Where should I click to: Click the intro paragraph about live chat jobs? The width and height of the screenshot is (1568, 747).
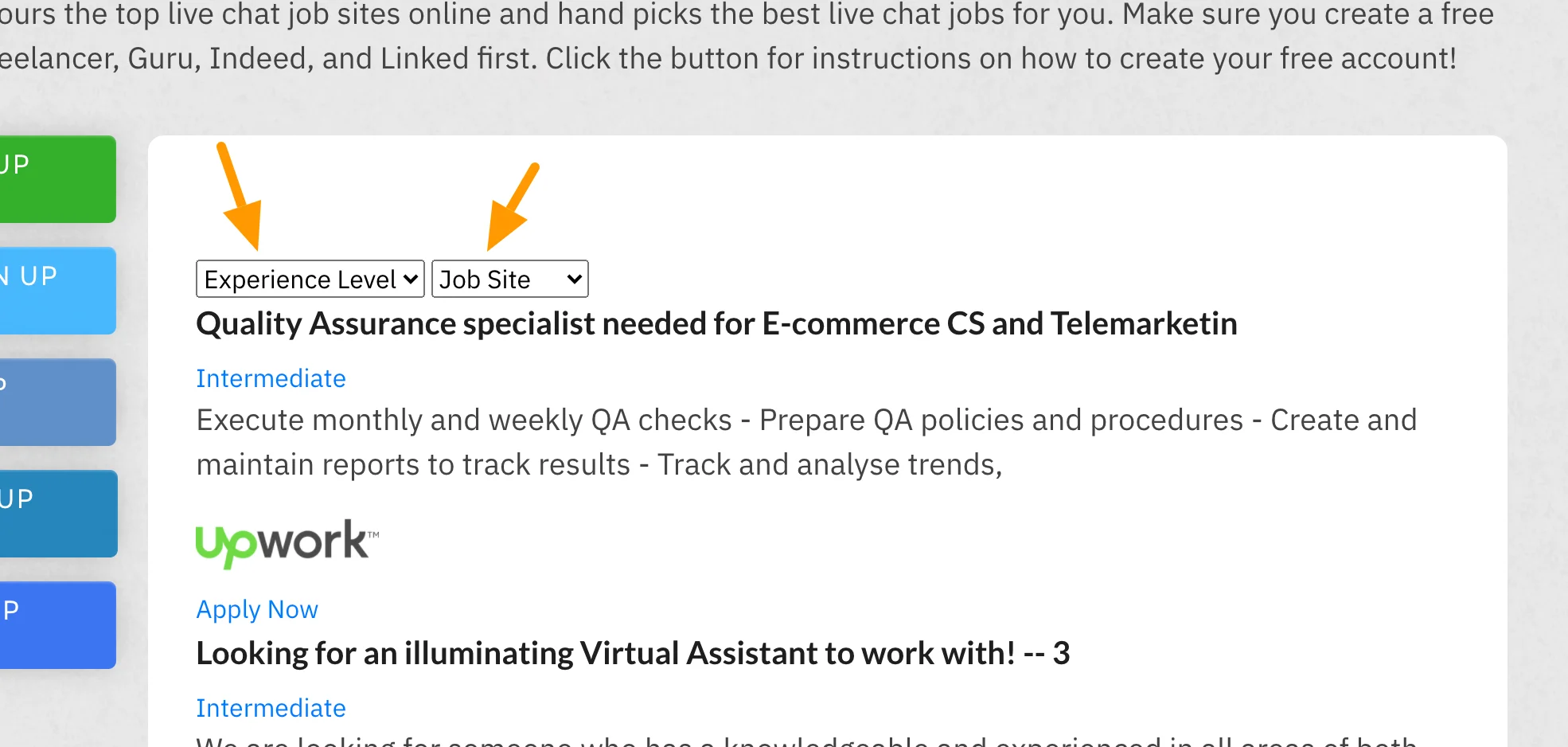tap(740, 37)
